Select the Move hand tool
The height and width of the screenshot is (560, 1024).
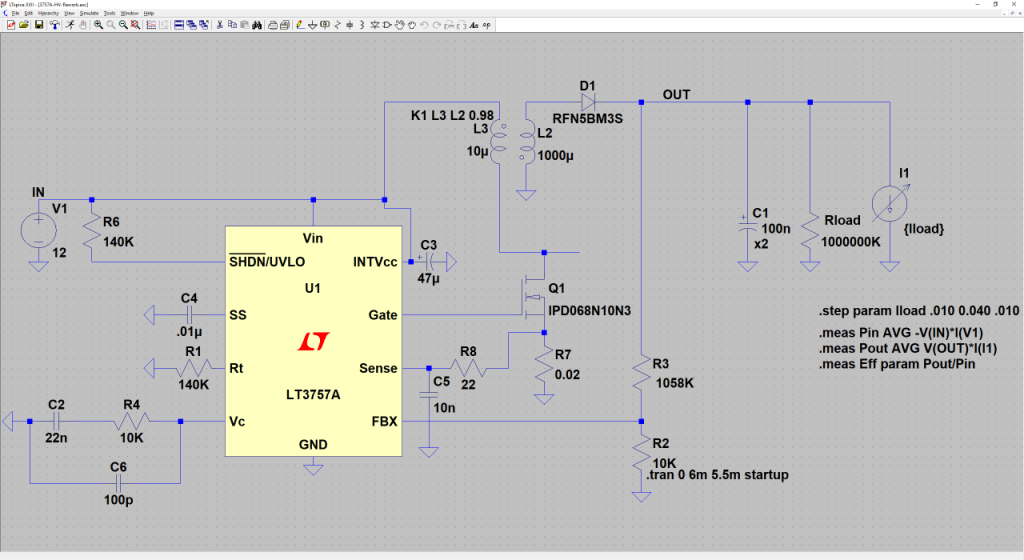pyautogui.click(x=400, y=25)
